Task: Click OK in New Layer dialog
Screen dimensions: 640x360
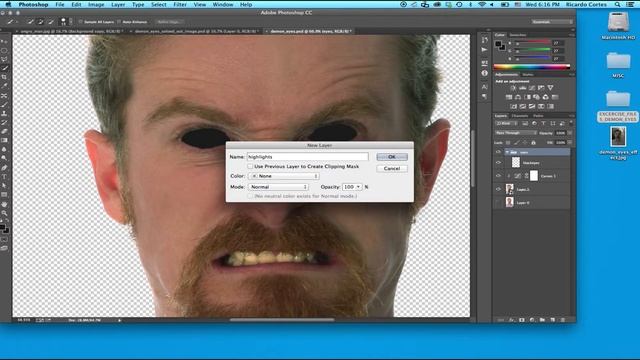Action: click(x=392, y=157)
